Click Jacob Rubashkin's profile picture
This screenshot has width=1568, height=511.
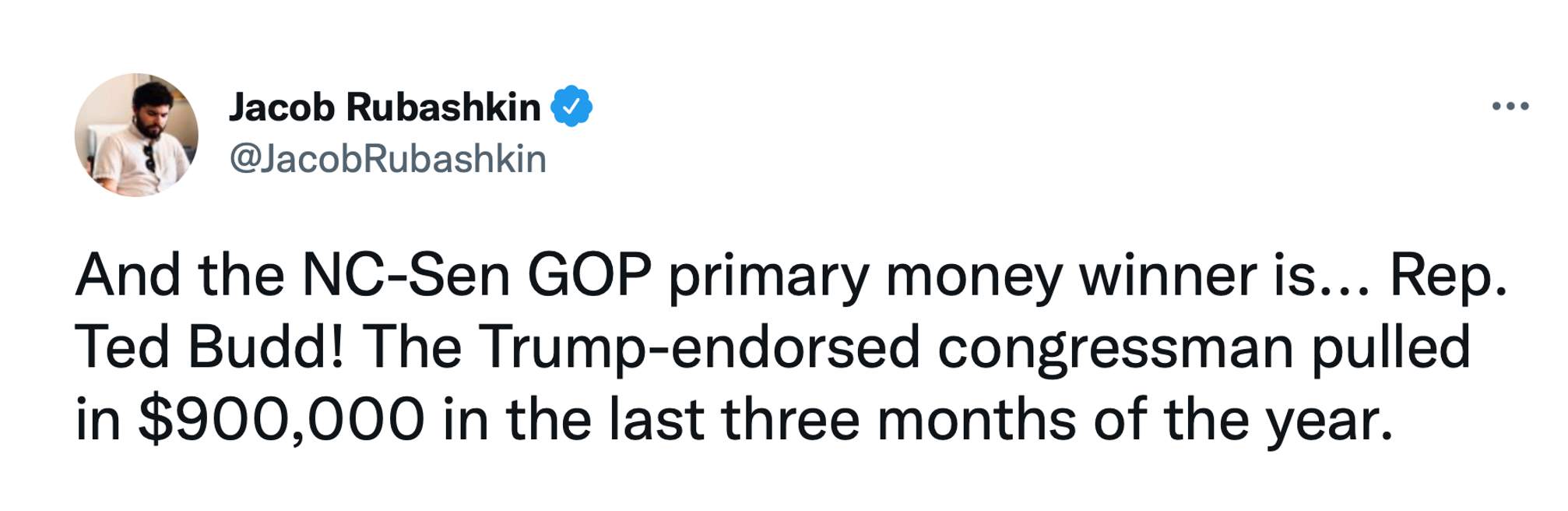(x=136, y=135)
